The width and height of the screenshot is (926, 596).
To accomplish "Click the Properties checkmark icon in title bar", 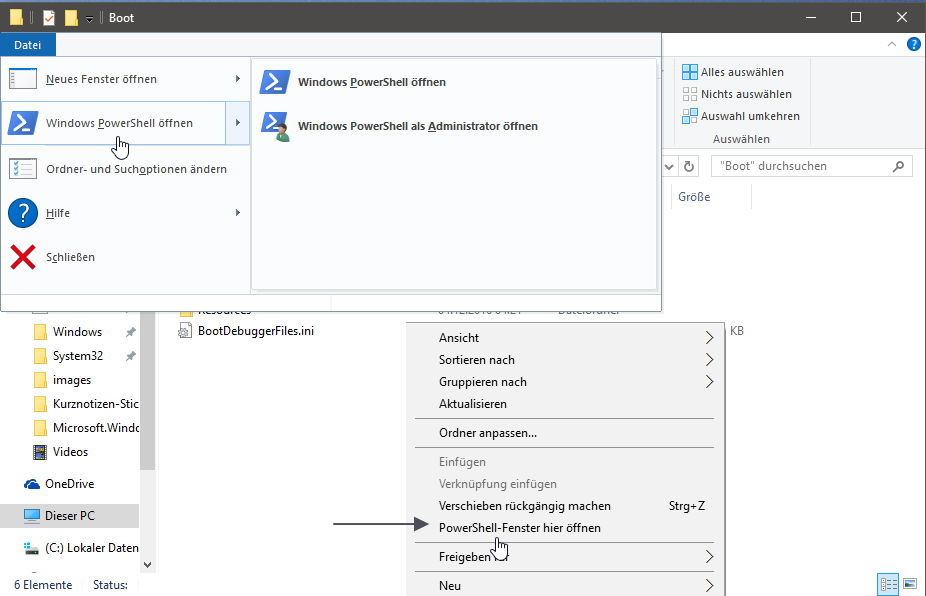I will pos(49,18).
